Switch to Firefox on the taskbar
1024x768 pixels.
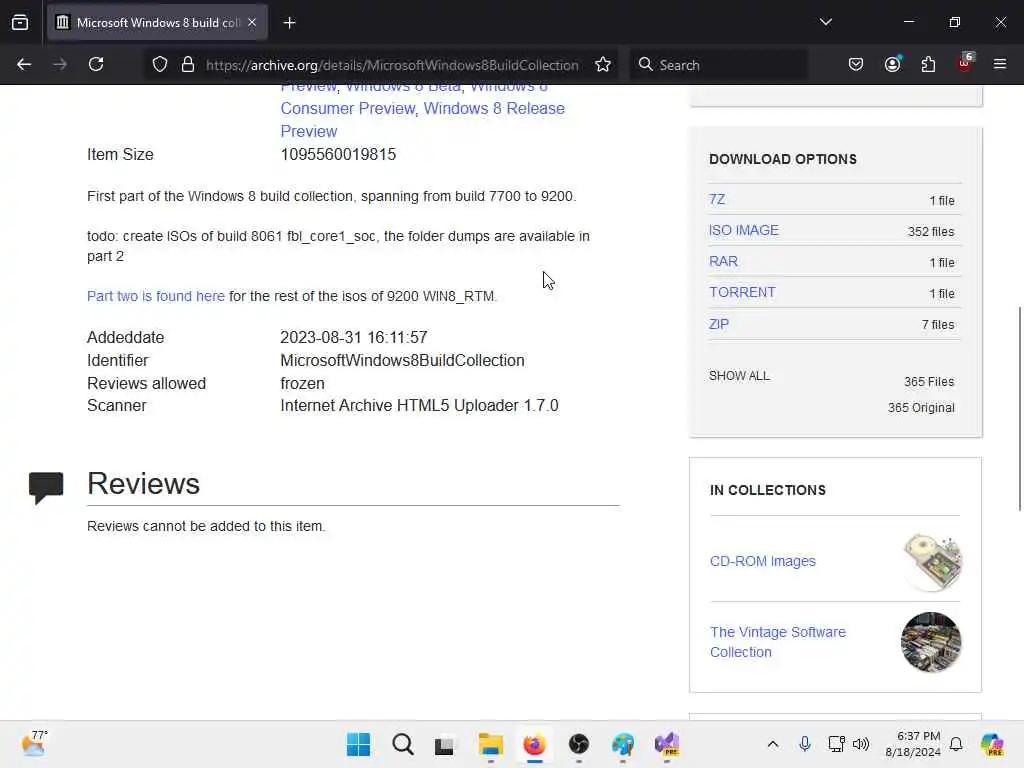tap(534, 744)
